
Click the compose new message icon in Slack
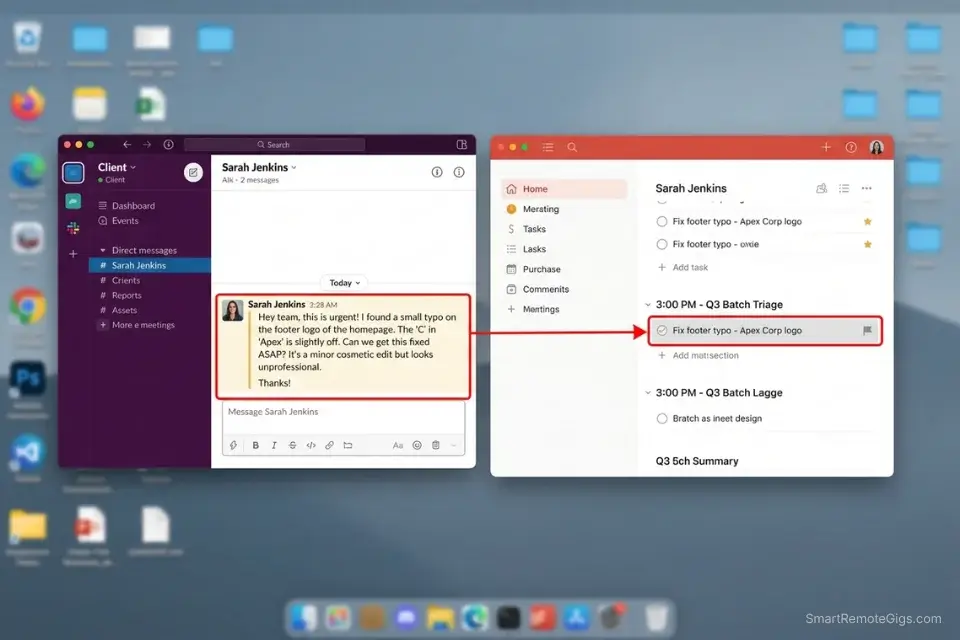pos(193,173)
